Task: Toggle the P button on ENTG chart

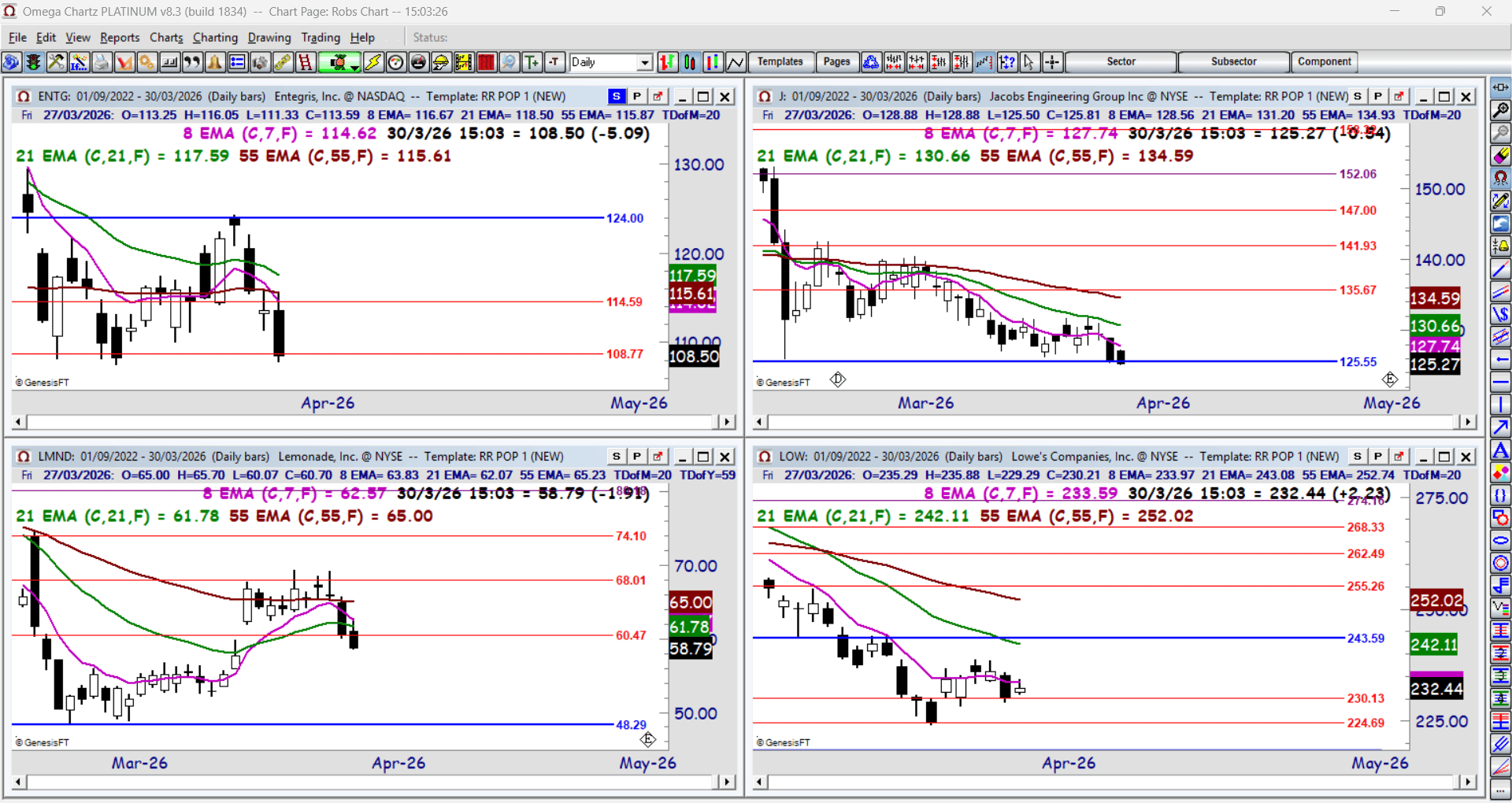Action: coord(637,96)
